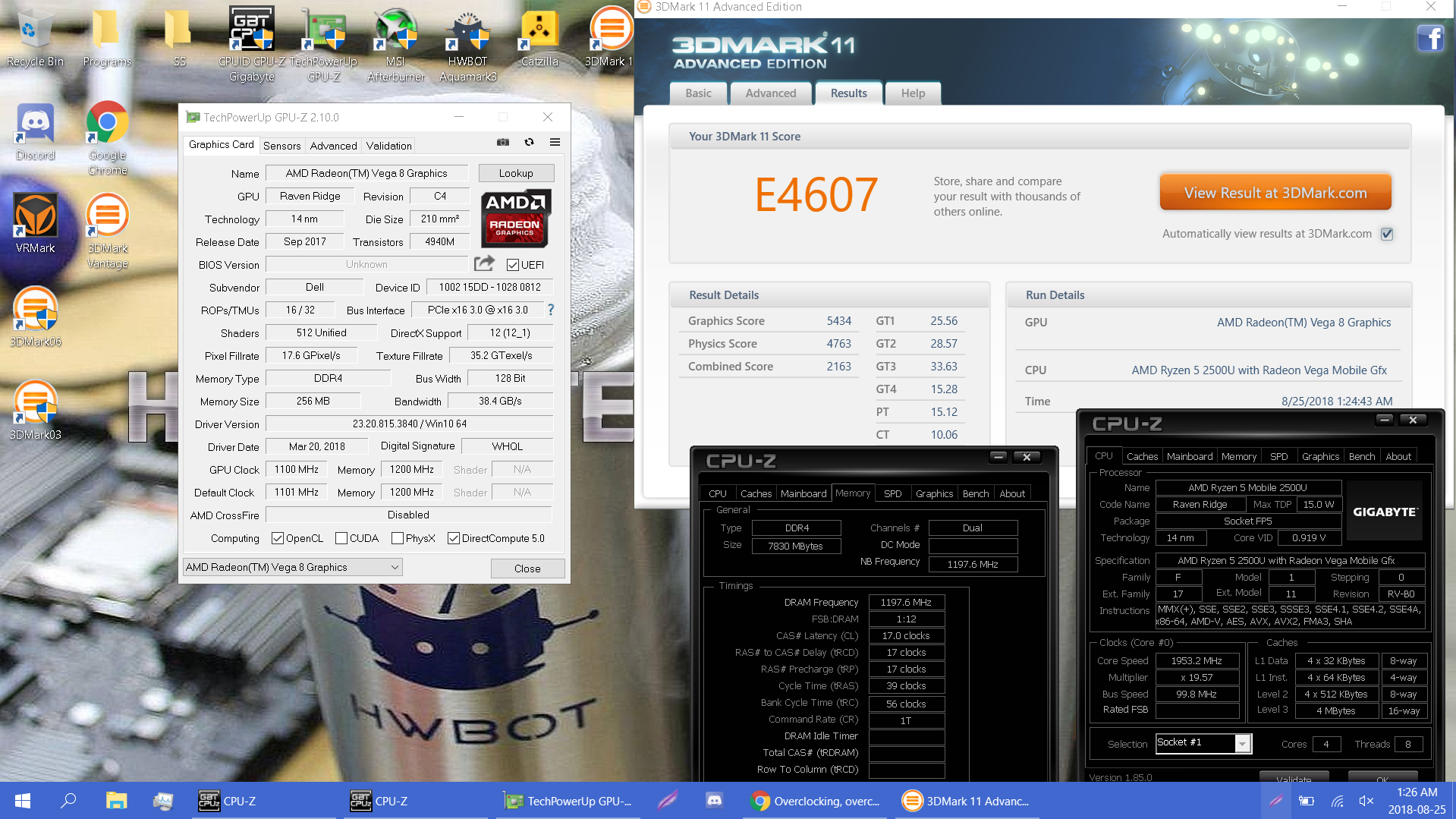The height and width of the screenshot is (819, 1456).
Task: Switch to Validation tab in GPU-Z
Action: 388,146
